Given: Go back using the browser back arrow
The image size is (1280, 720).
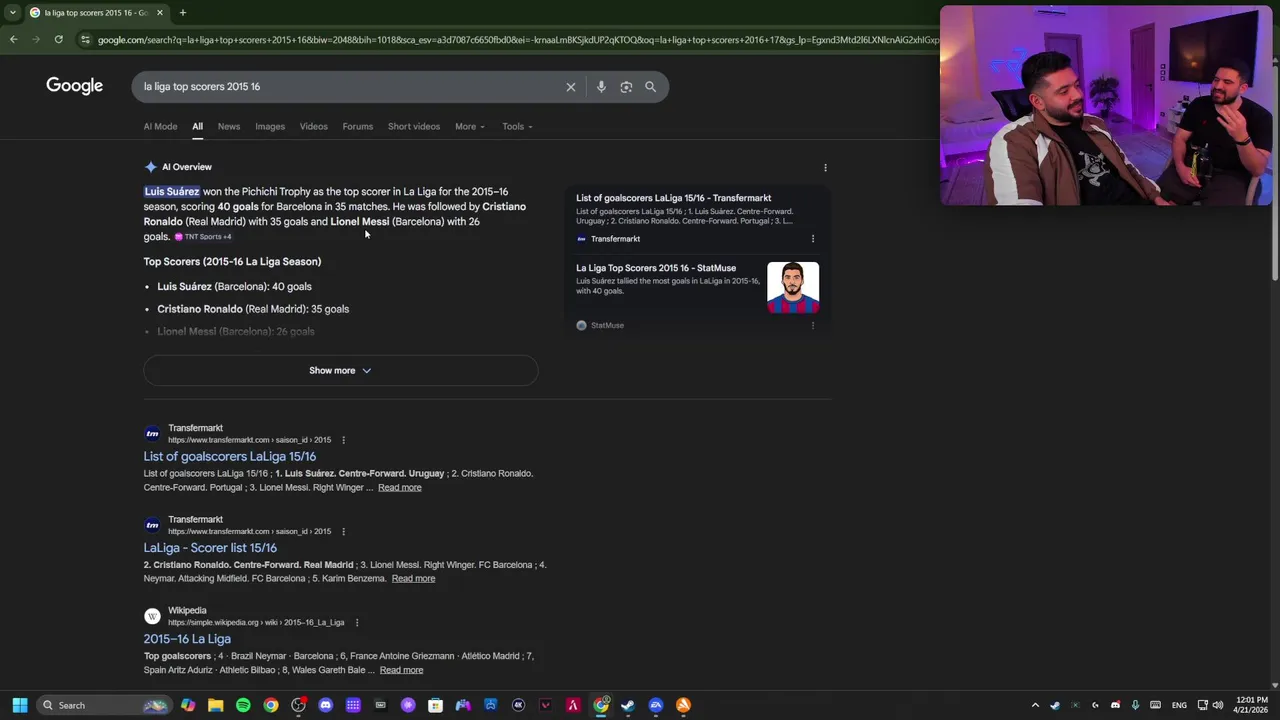Looking at the screenshot, I should click(x=13, y=39).
